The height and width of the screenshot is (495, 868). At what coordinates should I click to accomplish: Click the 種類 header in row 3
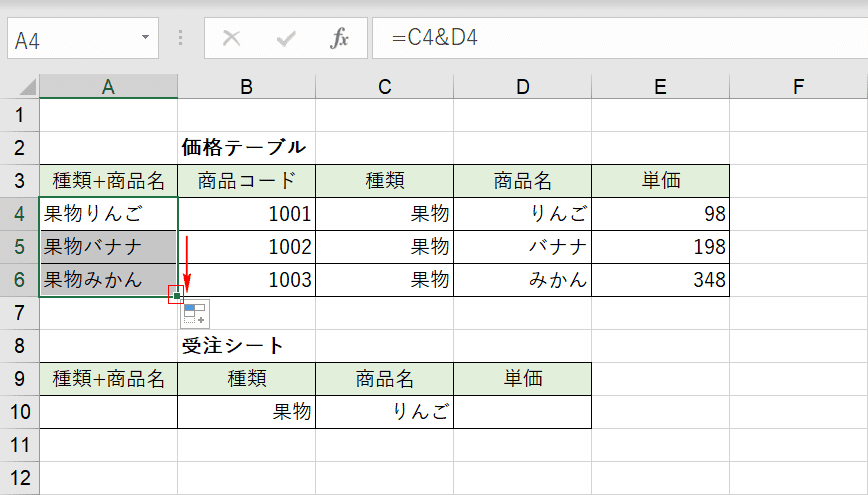385,181
